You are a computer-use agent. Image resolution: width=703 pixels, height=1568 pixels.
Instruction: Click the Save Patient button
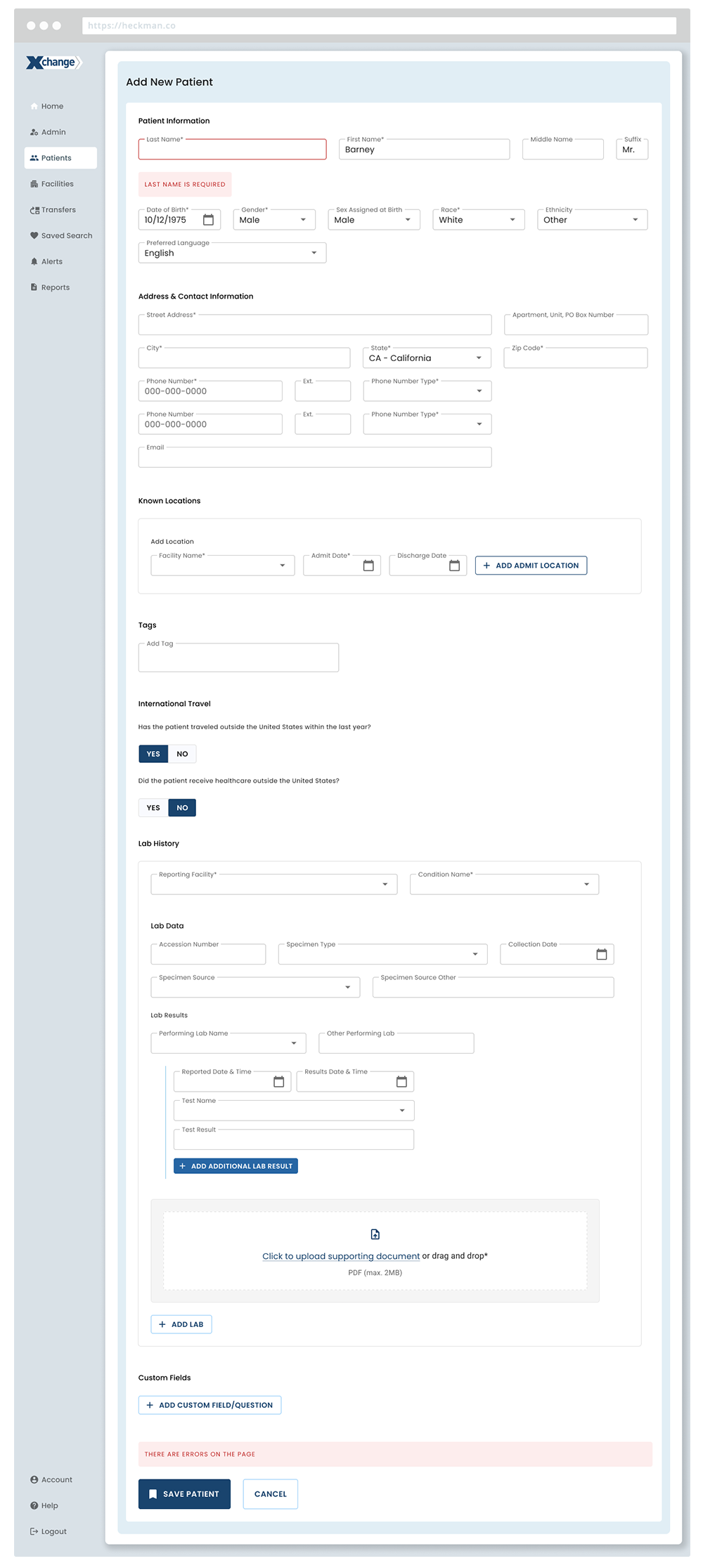[x=184, y=1494]
